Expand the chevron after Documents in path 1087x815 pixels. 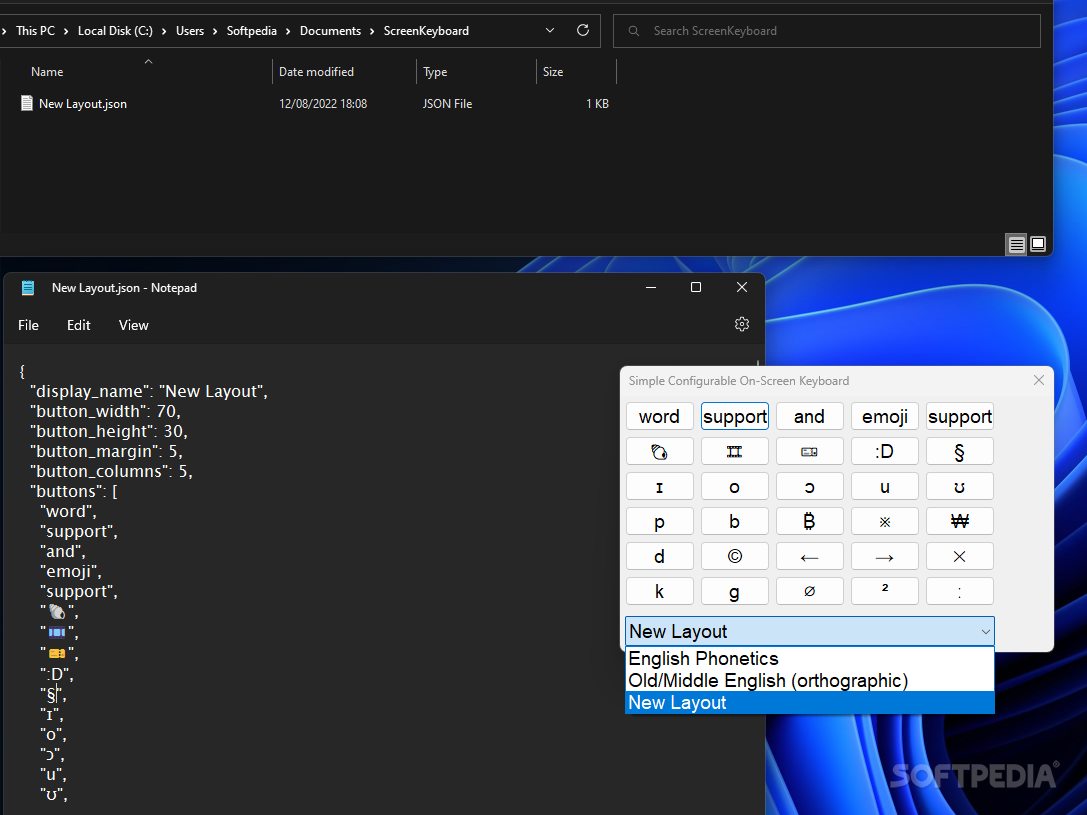pos(372,31)
